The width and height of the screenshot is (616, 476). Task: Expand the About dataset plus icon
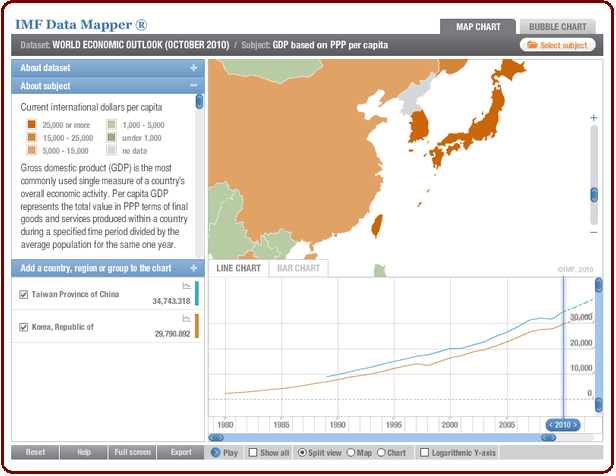point(194,68)
